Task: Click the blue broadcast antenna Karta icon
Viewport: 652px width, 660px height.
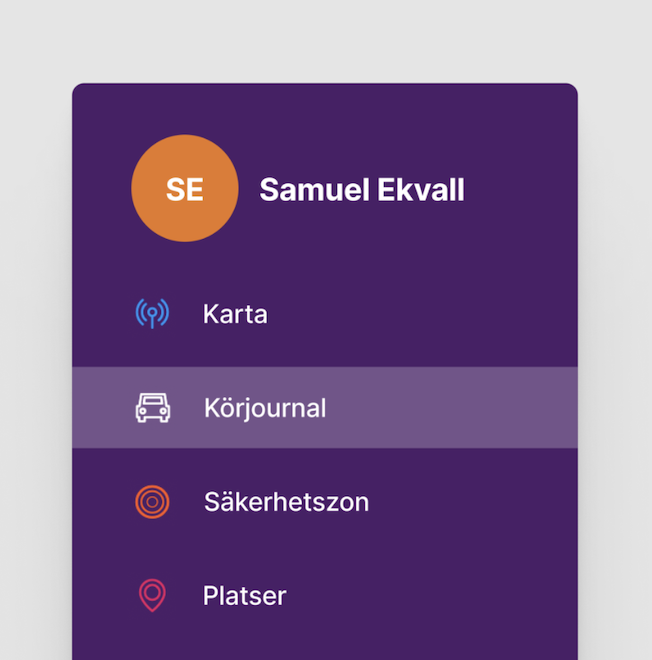Action: [x=152, y=314]
